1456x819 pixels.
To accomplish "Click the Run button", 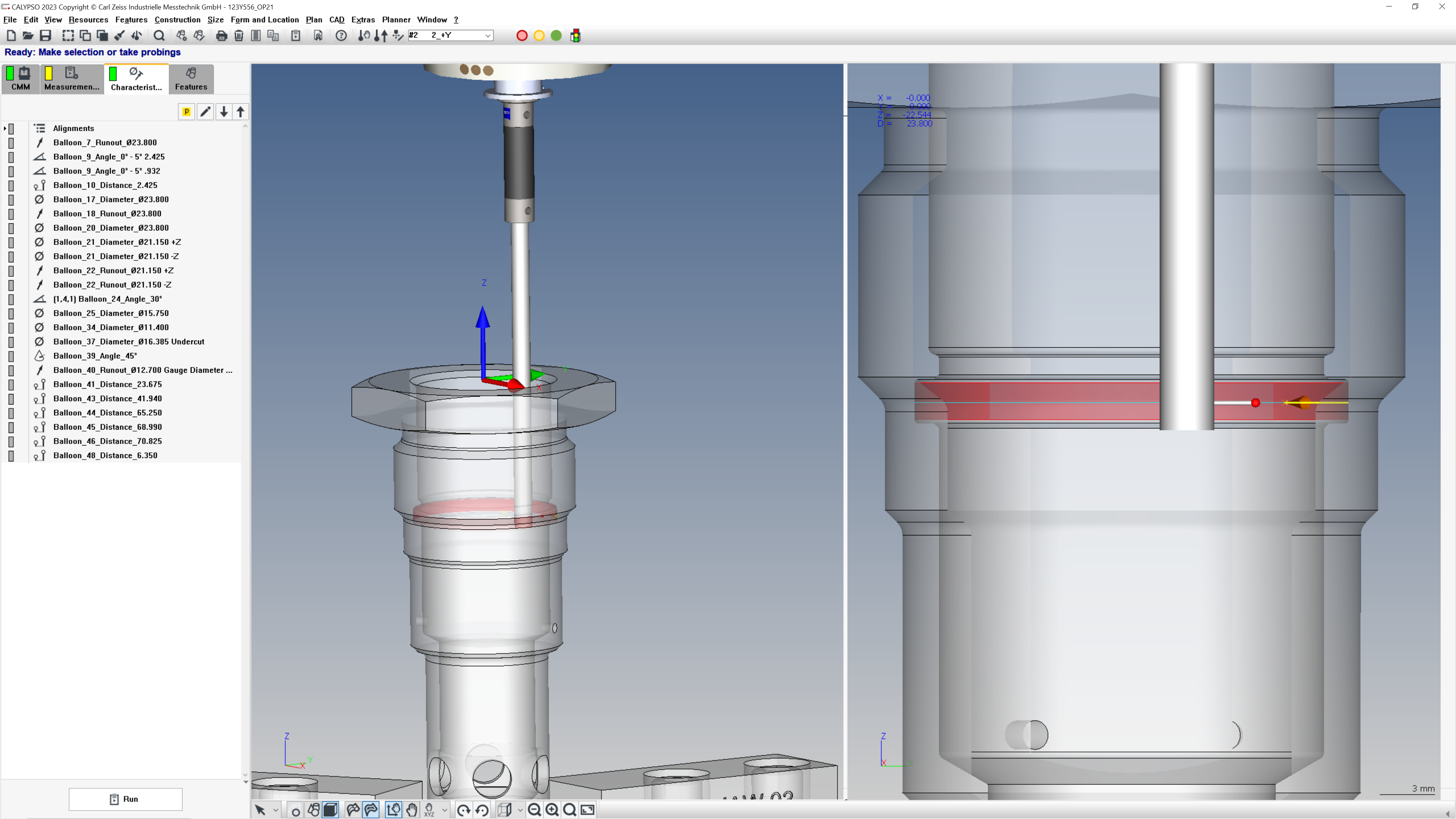I will 126,799.
